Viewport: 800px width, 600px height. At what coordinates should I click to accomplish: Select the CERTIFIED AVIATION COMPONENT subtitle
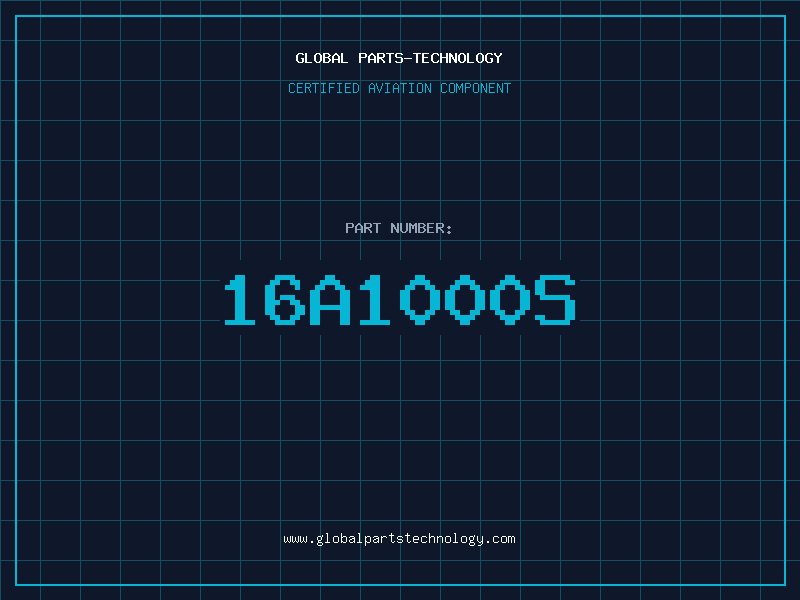tap(399, 88)
